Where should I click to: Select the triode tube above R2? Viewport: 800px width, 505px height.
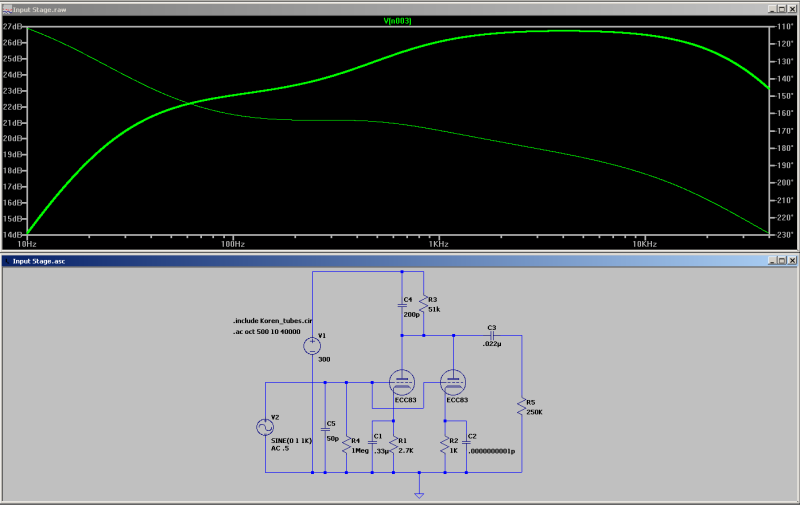point(453,383)
